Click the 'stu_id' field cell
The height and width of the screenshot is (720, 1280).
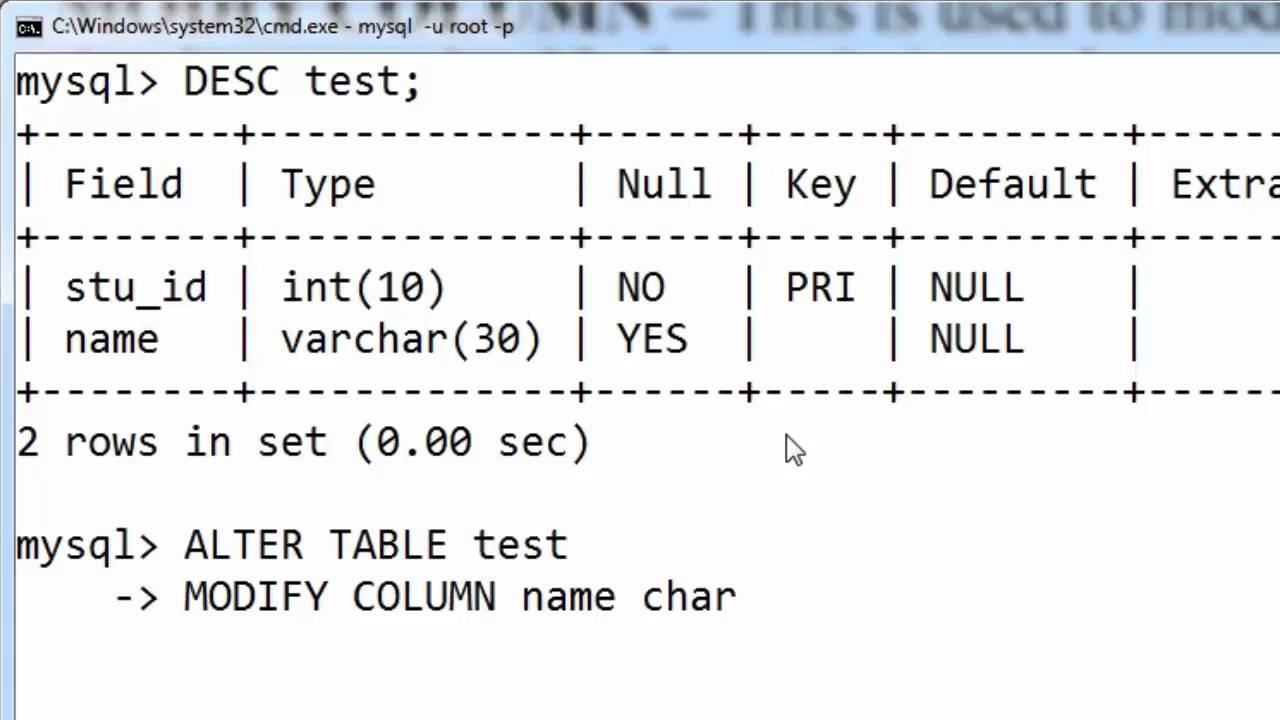[x=136, y=289]
